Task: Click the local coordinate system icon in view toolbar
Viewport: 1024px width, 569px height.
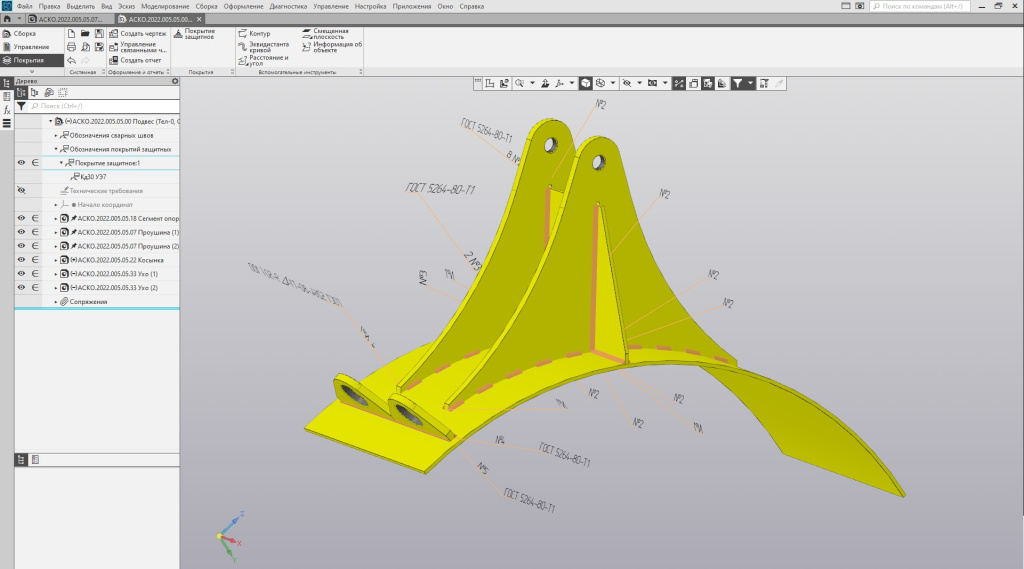Action: pos(490,84)
